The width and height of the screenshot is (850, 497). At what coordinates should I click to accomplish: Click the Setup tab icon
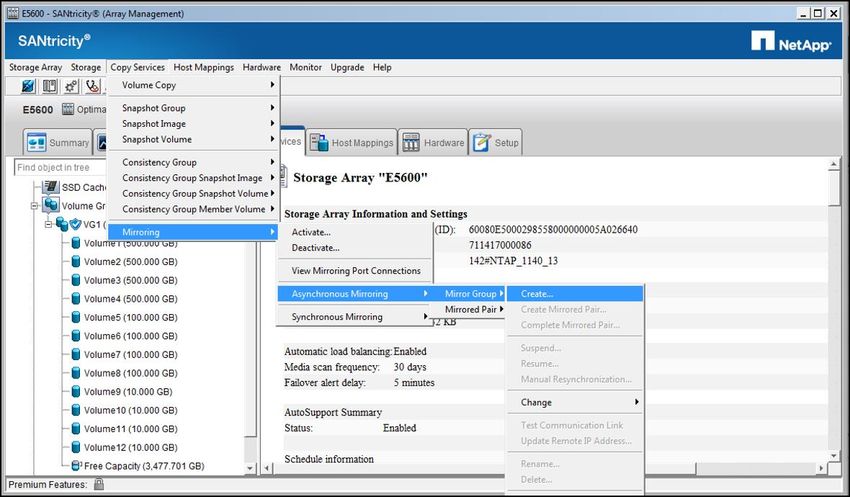pyautogui.click(x=481, y=143)
